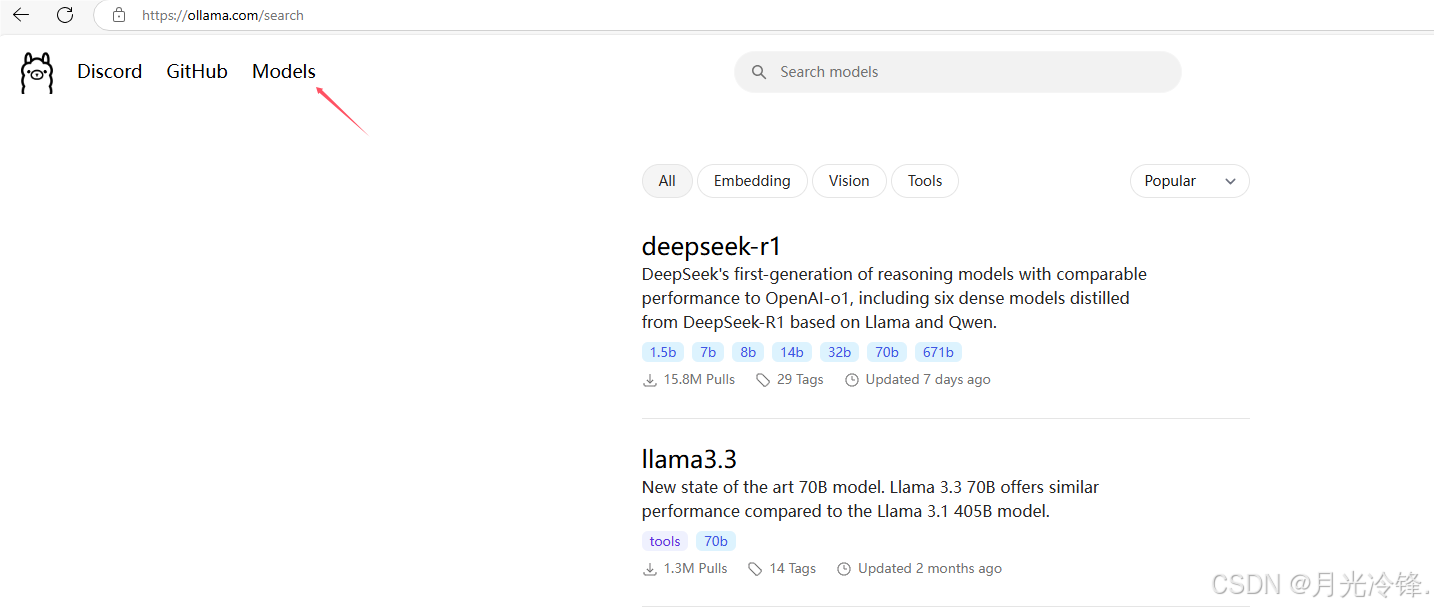Viewport: 1434px width, 610px height.
Task: Open the llama3.3 model page
Action: 689,460
